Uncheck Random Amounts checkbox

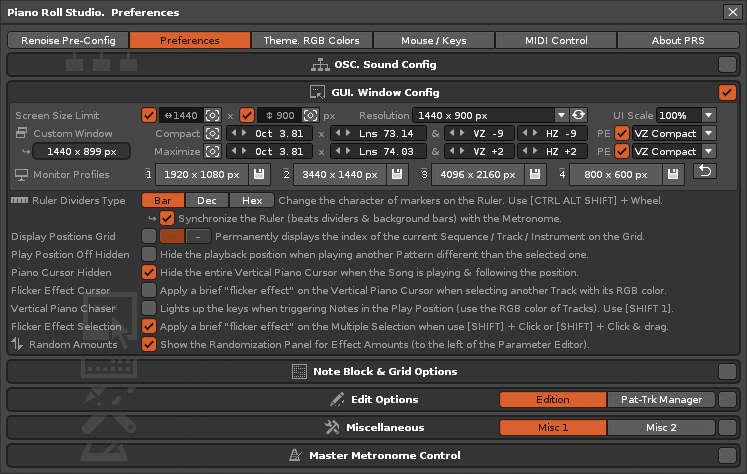(149, 344)
